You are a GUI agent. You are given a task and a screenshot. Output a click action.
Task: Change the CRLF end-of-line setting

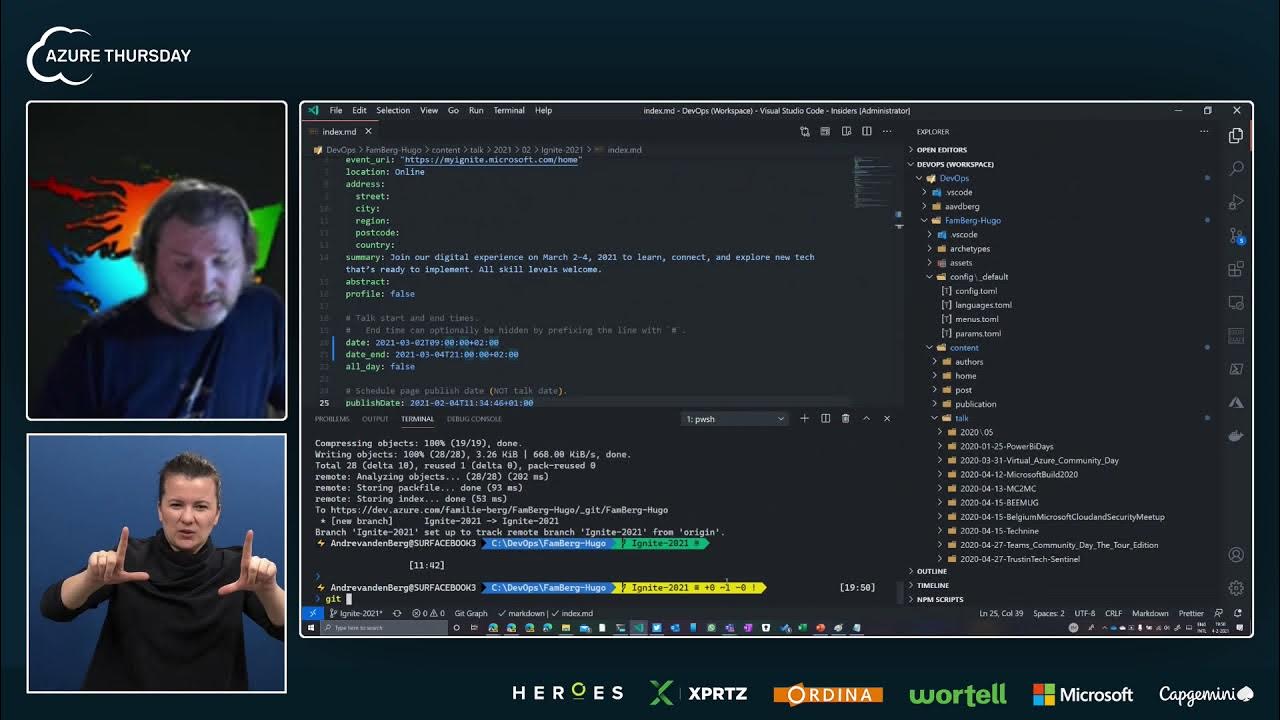(1114, 613)
